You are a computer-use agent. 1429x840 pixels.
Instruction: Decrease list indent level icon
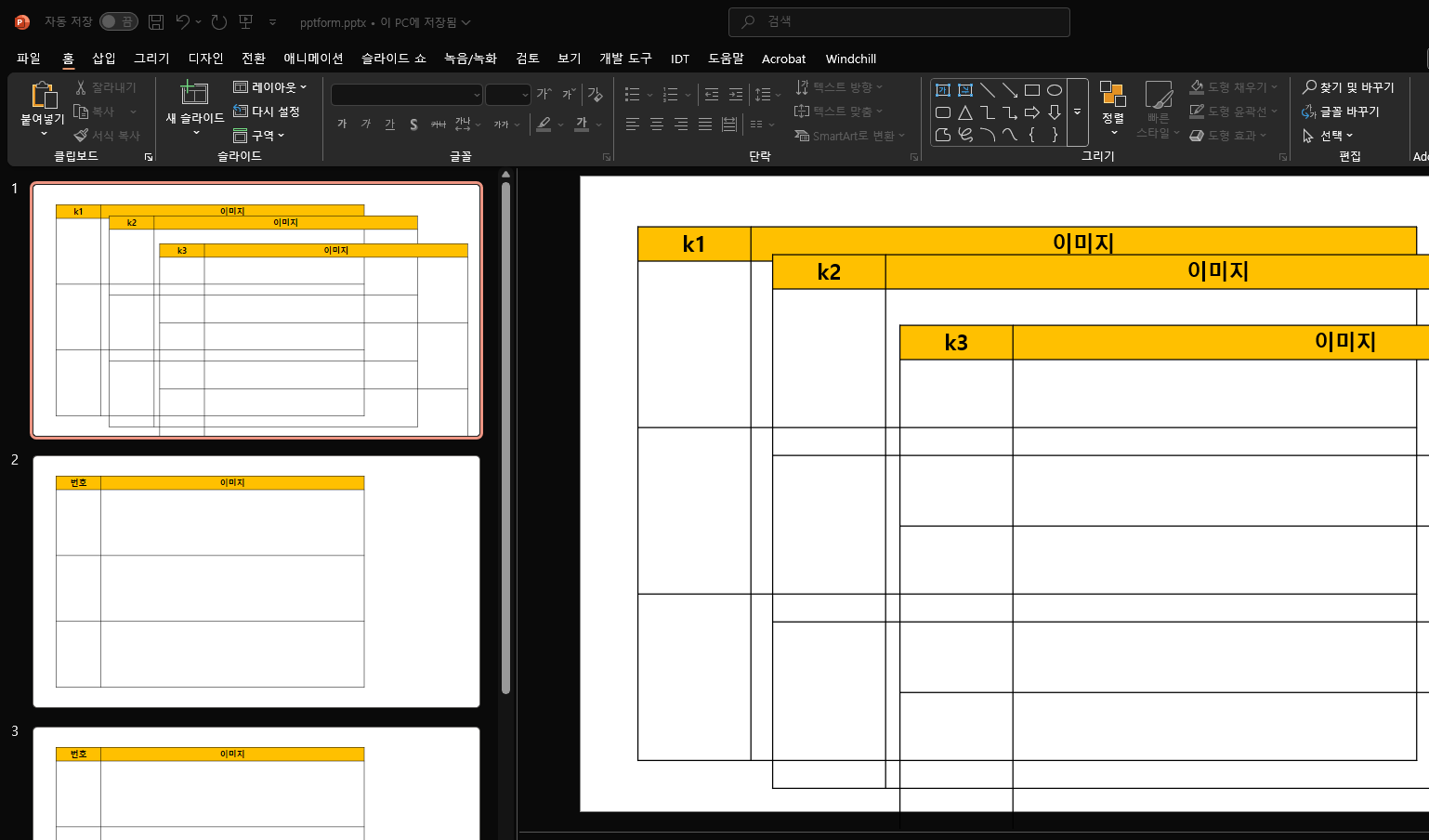pyautogui.click(x=712, y=94)
